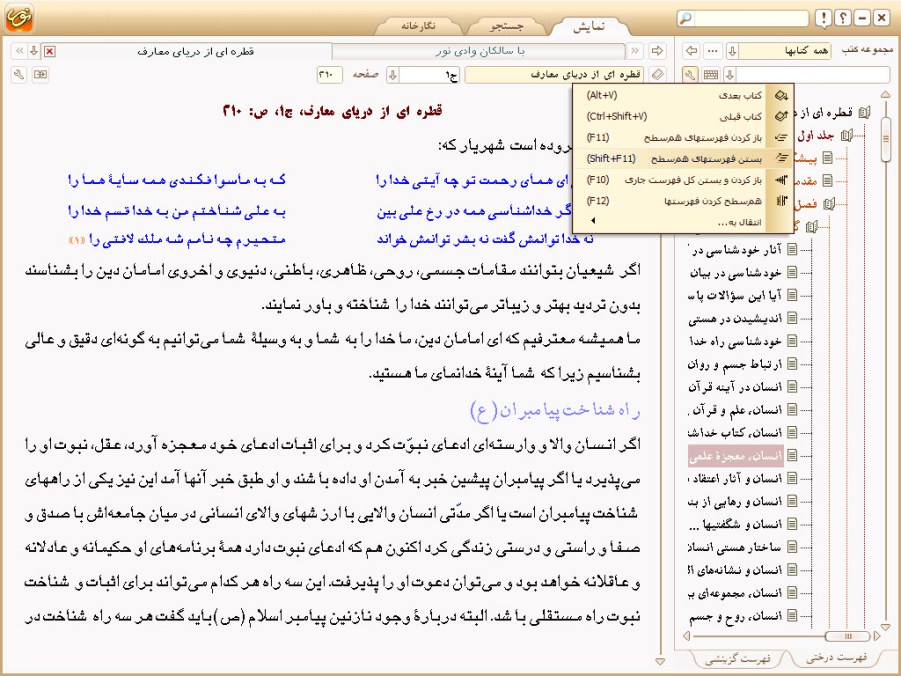
Task: Select the tree item «خود شناسی در بیان»
Action: pos(736,273)
